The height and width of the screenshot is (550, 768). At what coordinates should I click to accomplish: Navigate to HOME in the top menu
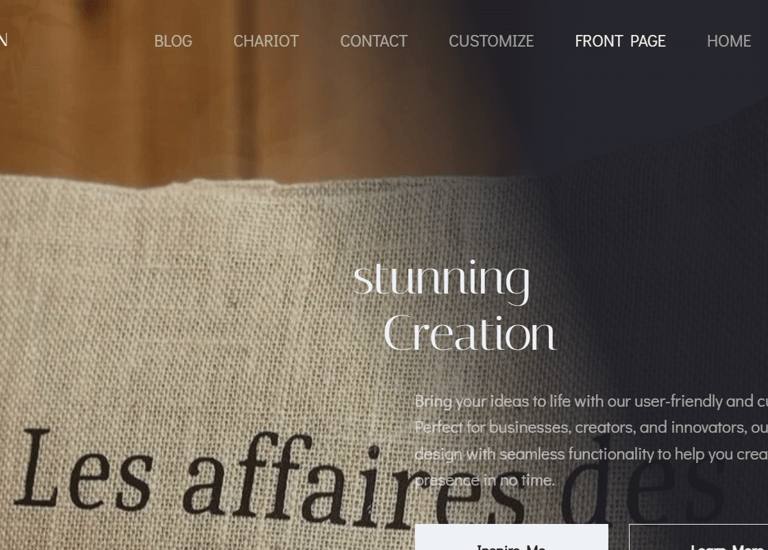729,41
